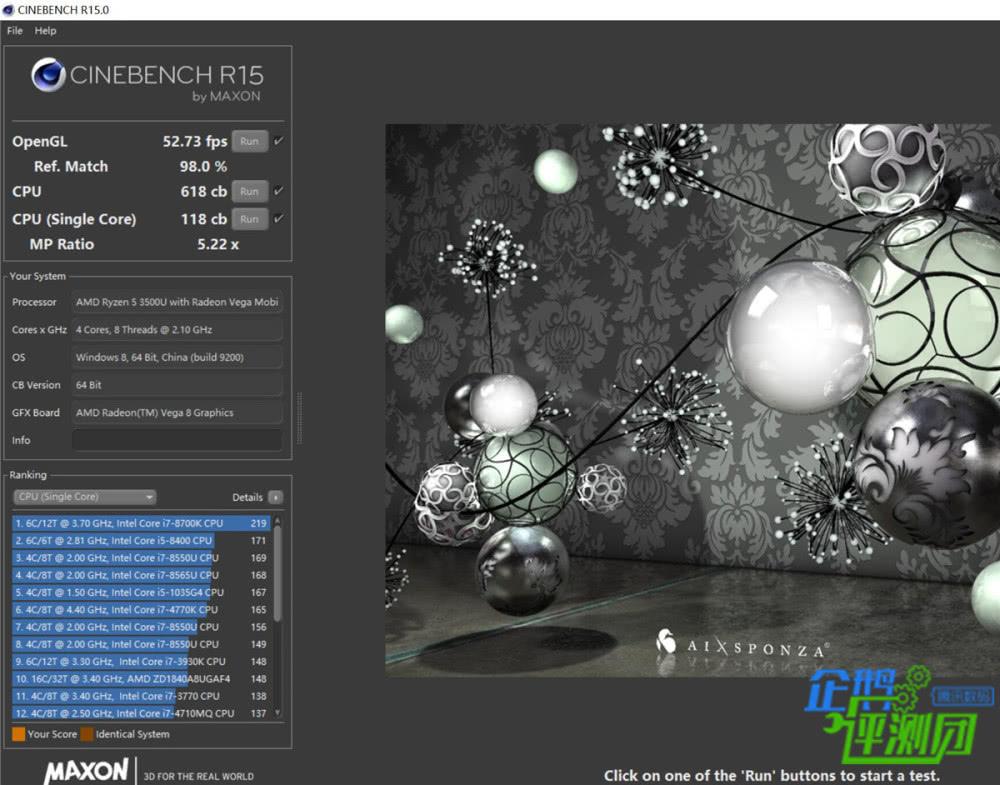Select ranking row 1 Intel Core i7-8700K
The width and height of the screenshot is (1000, 785).
(x=141, y=523)
